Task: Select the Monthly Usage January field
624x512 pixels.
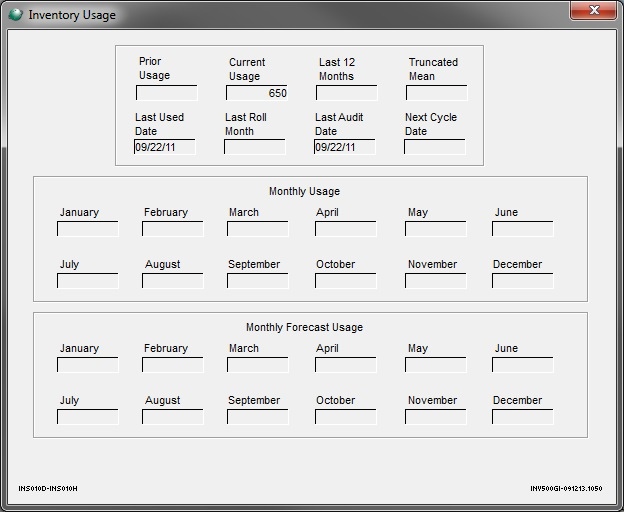Action: [x=88, y=229]
